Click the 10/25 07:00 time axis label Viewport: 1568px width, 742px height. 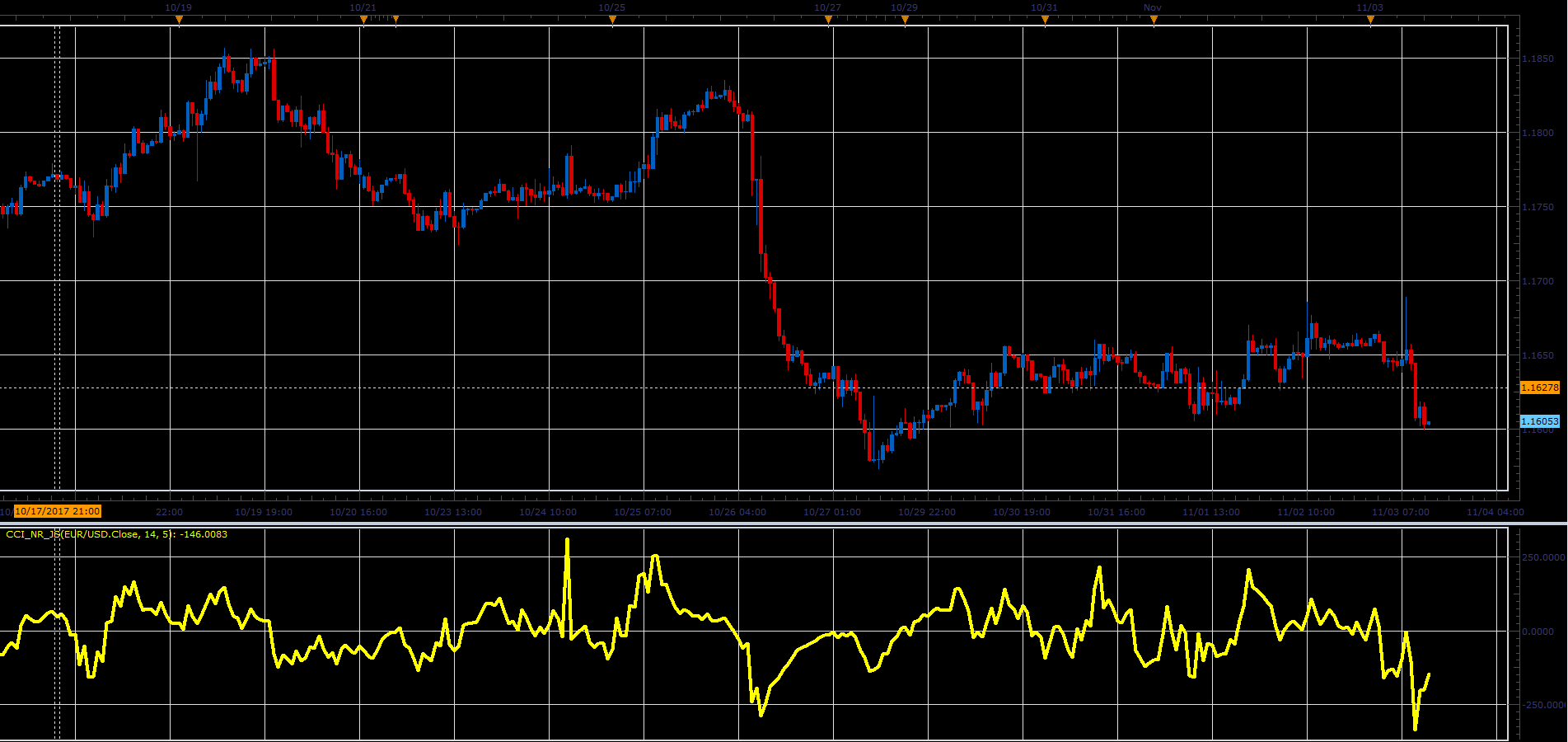tap(643, 512)
